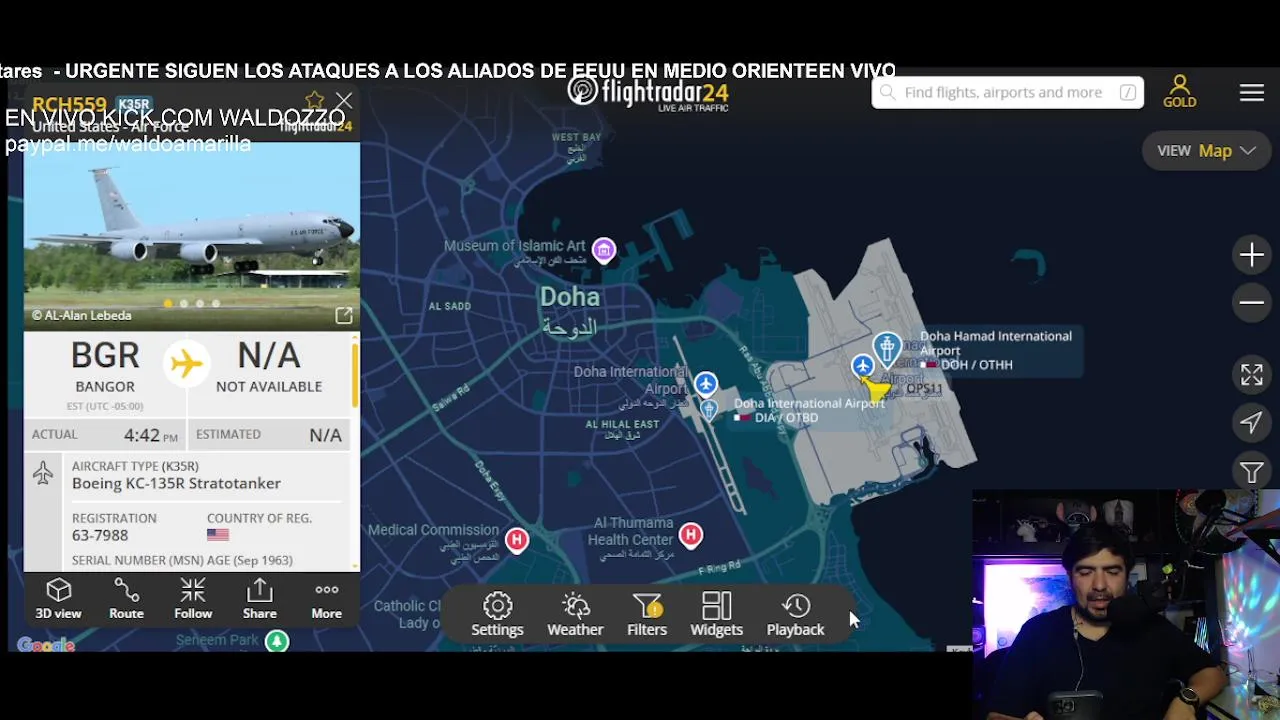Open the More options menu
The image size is (1280, 720).
[x=327, y=599]
